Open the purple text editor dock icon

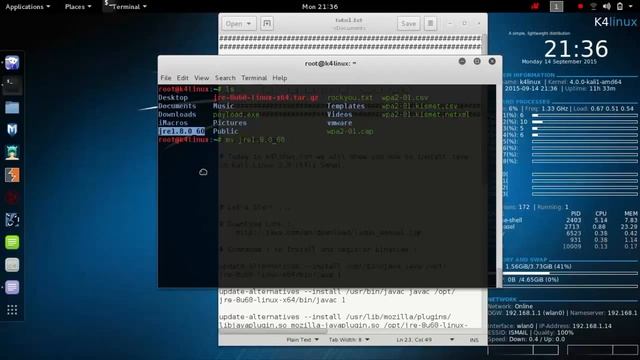pos(12,287)
